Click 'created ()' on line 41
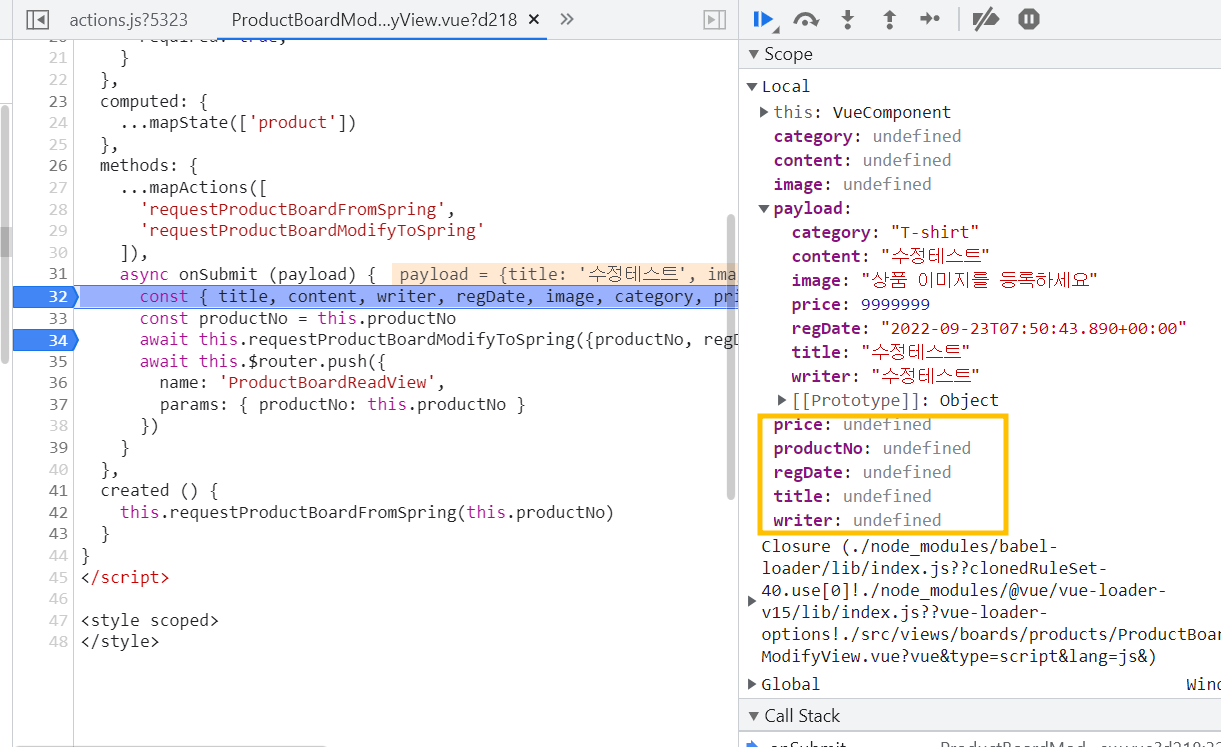Viewport: 1221px width, 747px height. [x=149, y=490]
